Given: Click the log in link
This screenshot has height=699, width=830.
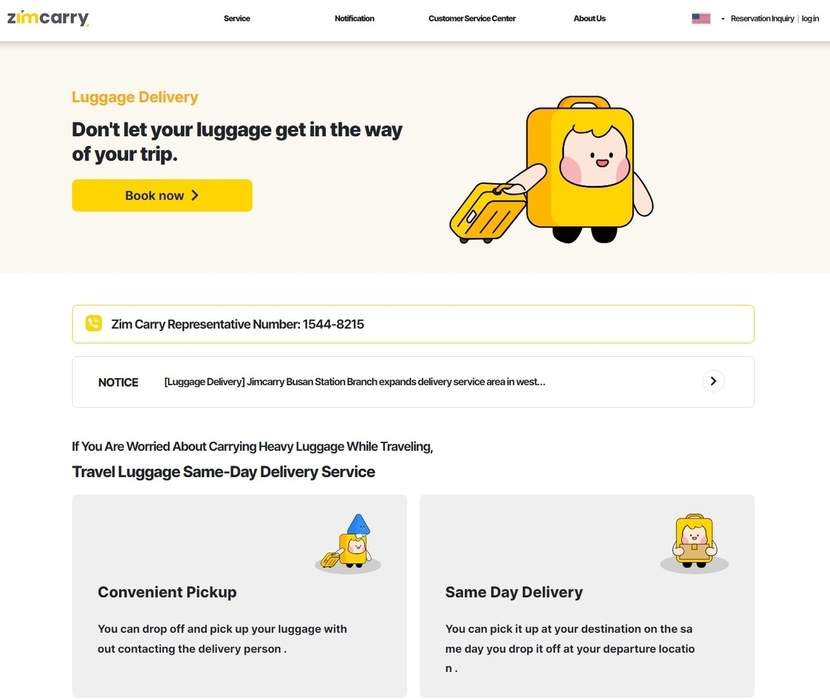Looking at the screenshot, I should pos(810,19).
